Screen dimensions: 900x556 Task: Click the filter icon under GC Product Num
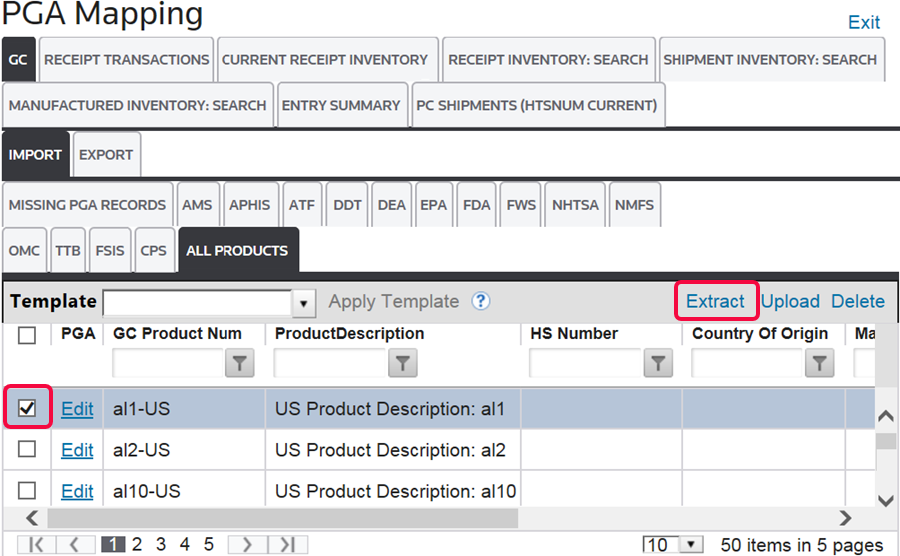click(x=239, y=364)
